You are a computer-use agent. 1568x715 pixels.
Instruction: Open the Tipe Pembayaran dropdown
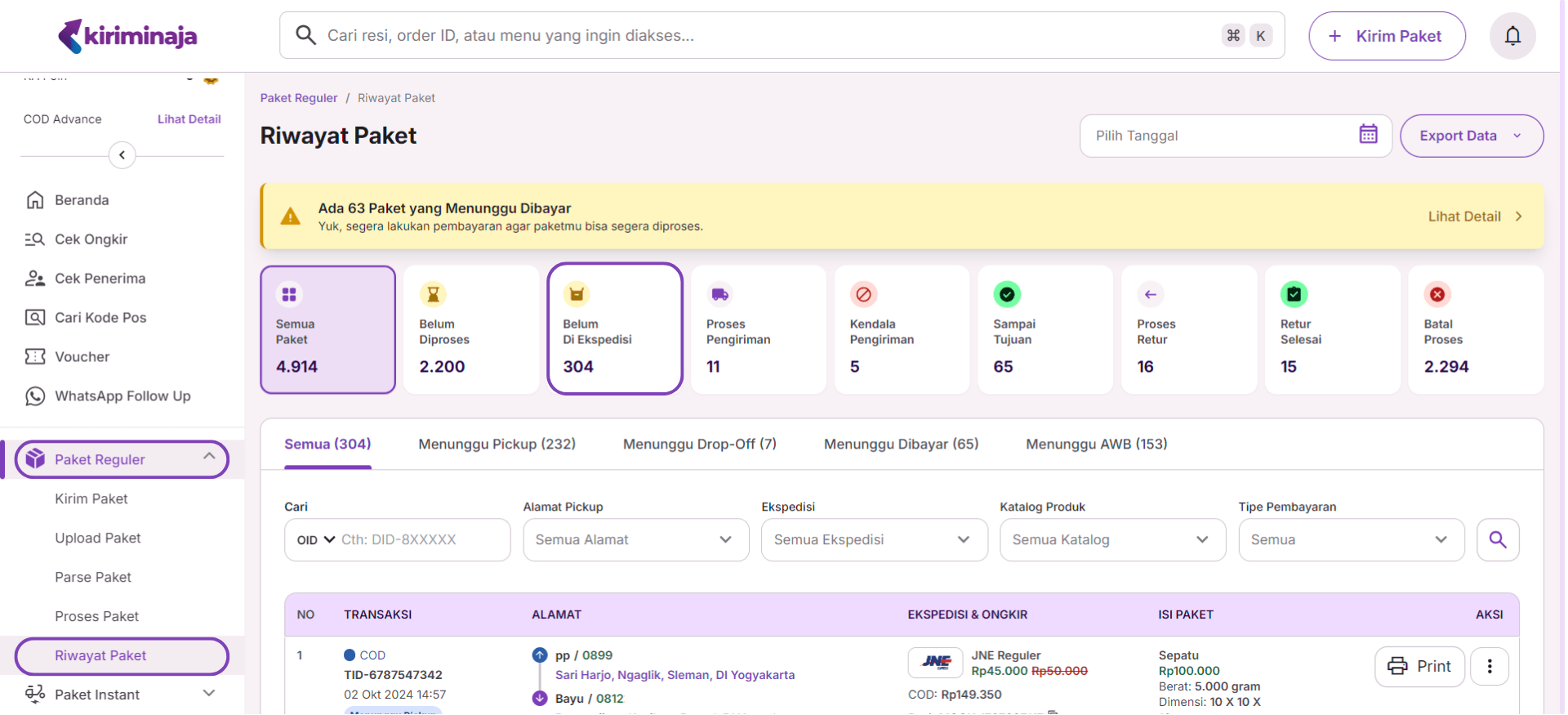[x=1351, y=539]
